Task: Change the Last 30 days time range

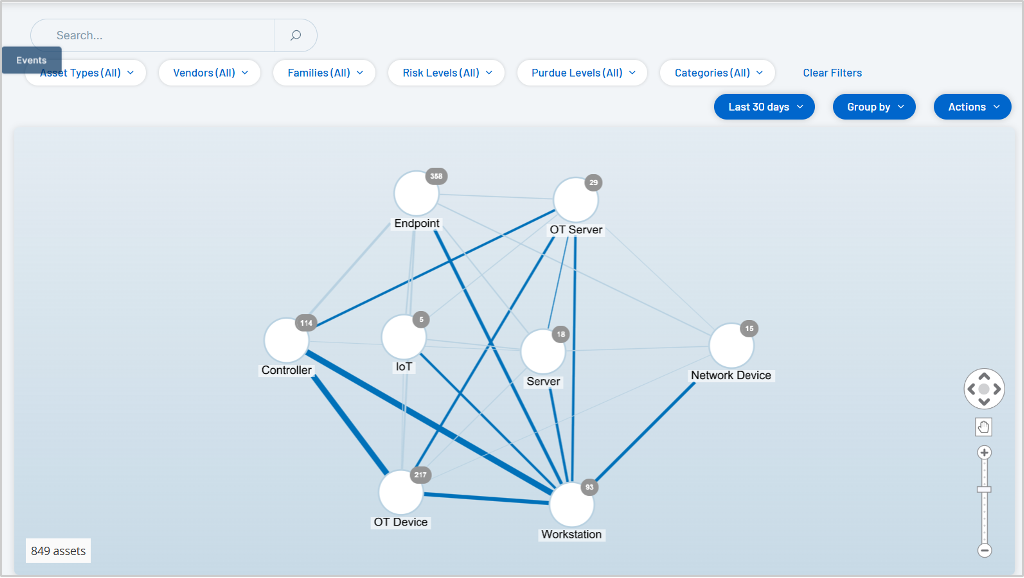Action: 765,107
